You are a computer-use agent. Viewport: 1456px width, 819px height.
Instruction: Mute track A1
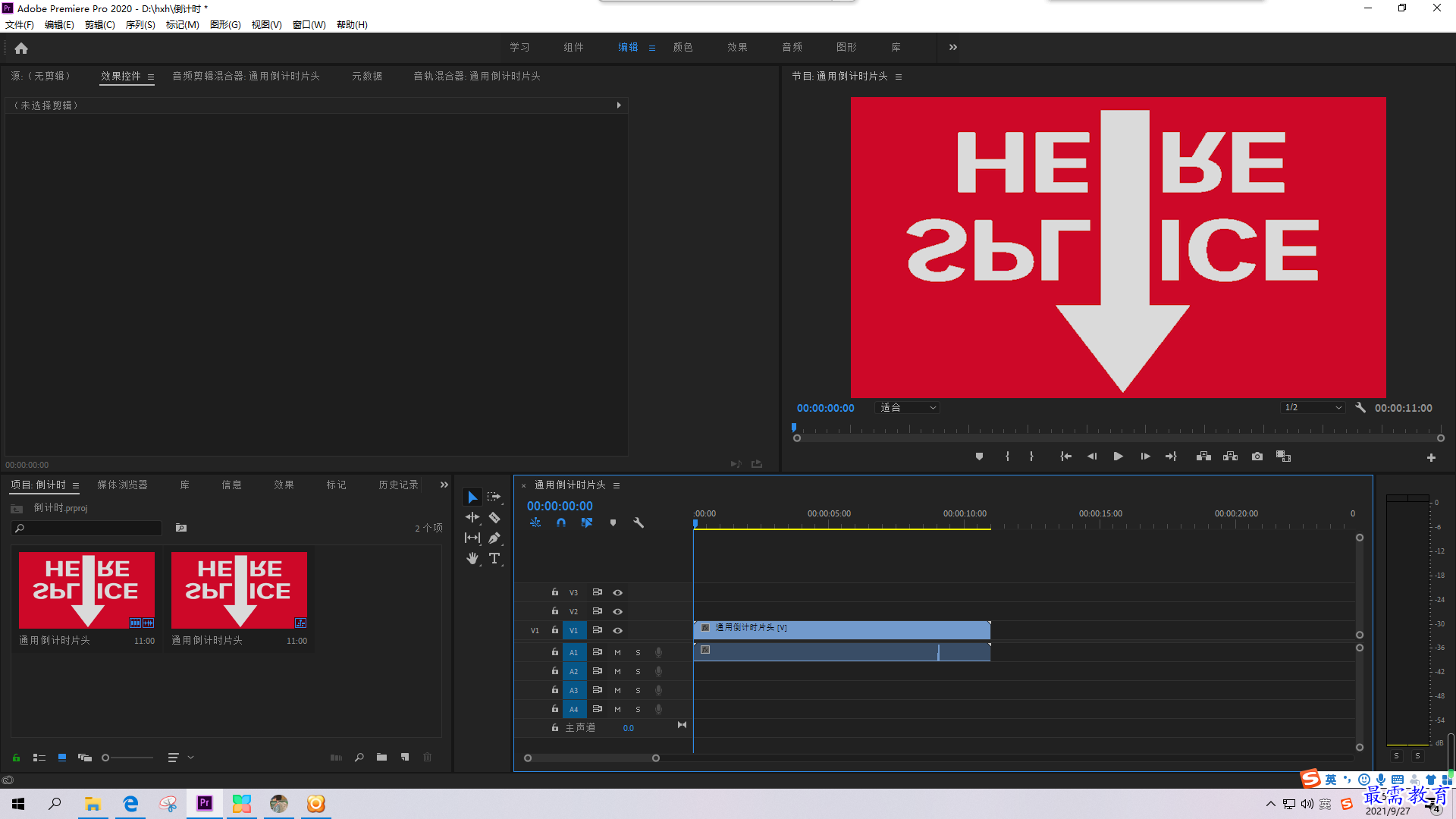(x=617, y=652)
